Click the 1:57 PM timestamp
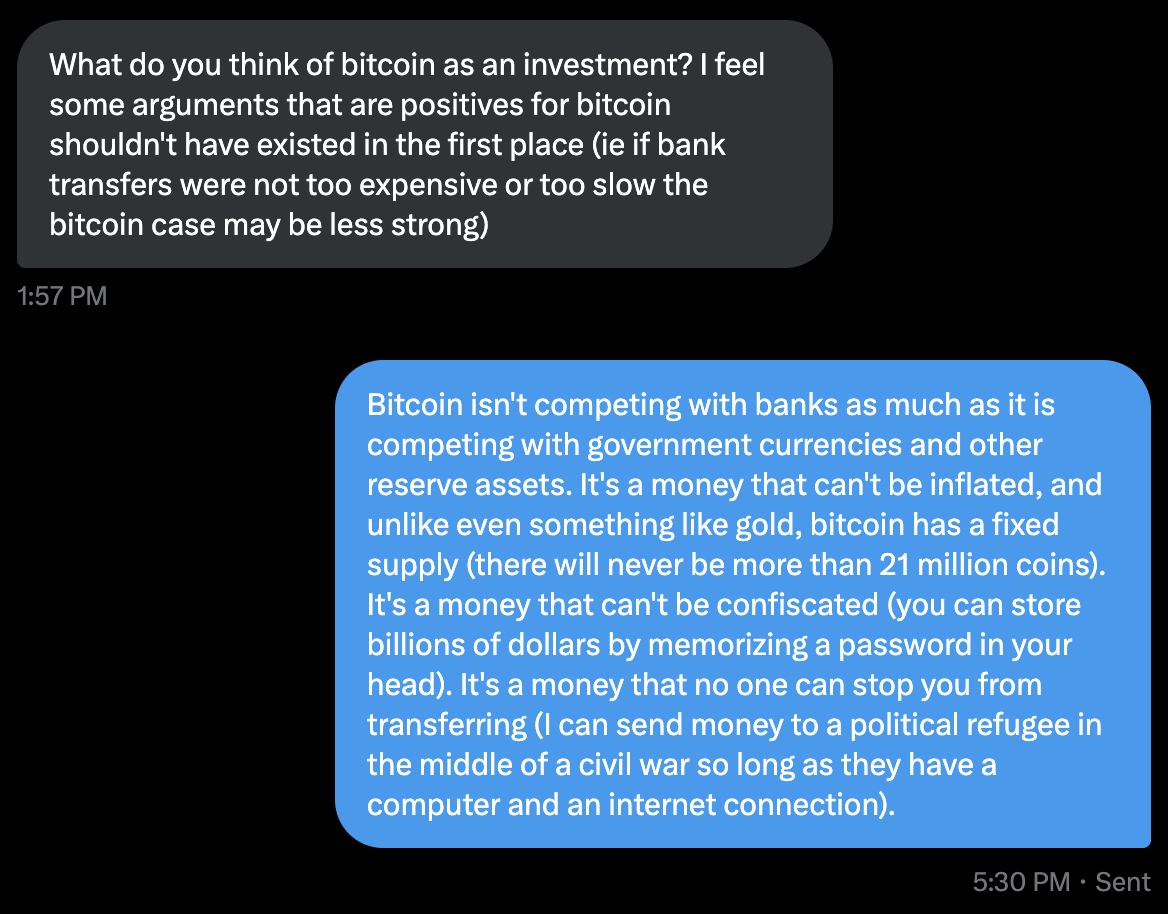Image resolution: width=1168 pixels, height=914 pixels. click(x=62, y=296)
